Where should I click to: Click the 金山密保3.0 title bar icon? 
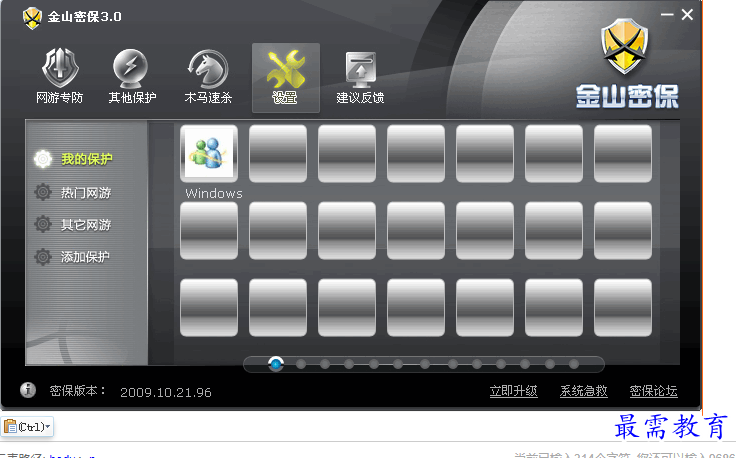pyautogui.click(x=32, y=18)
